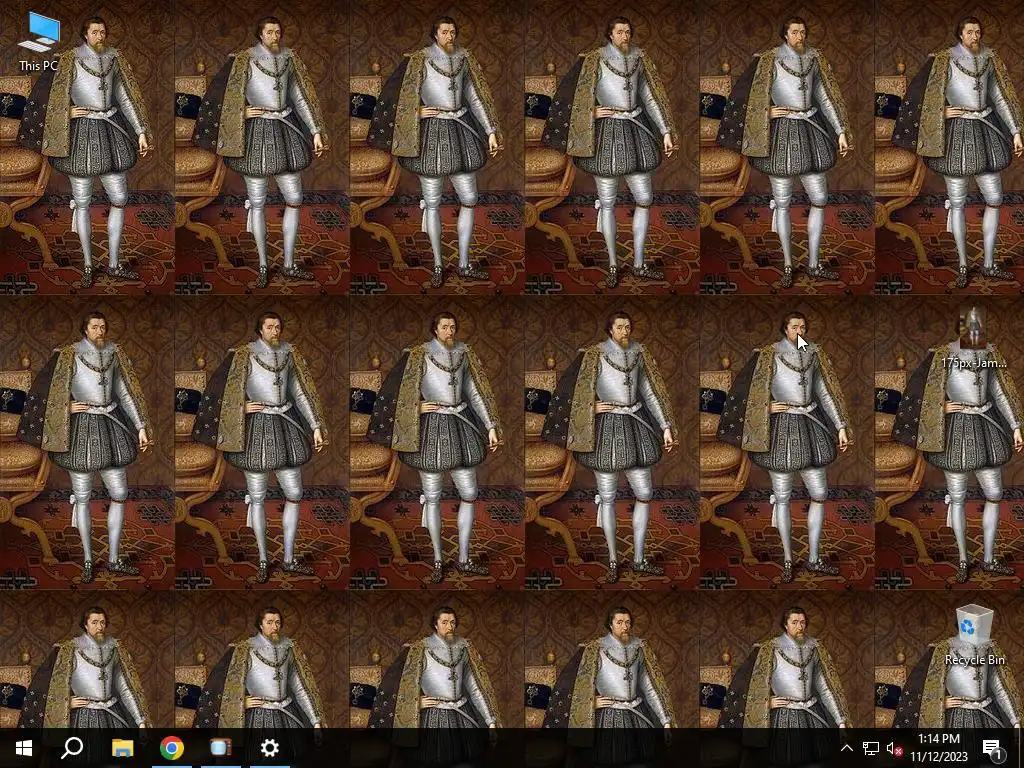Open File Explorer from taskbar

[x=122, y=748]
